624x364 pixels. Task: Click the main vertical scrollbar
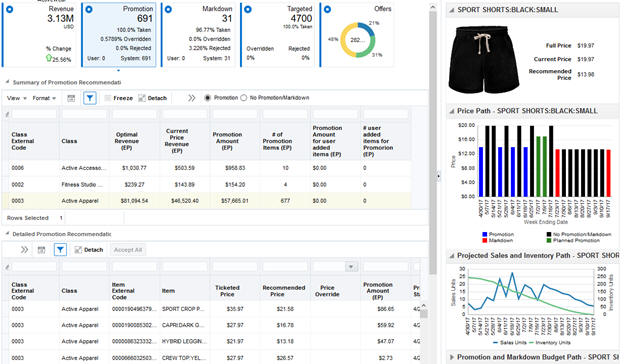[433, 143]
